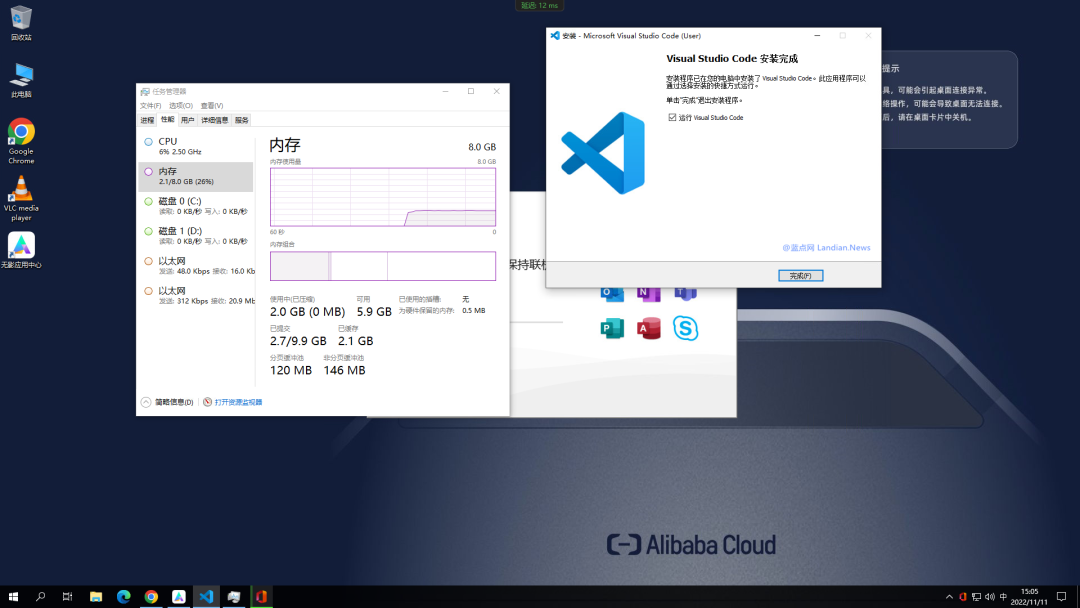Click the Publisher icon in Office window
The height and width of the screenshot is (608, 1080).
pos(612,328)
